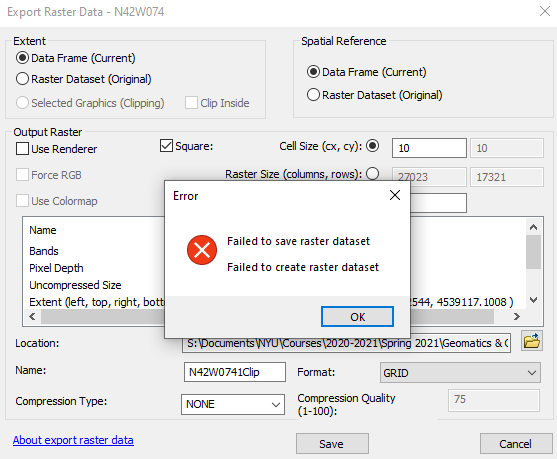Open the About export raster data link
The width and height of the screenshot is (557, 459).
[73, 440]
